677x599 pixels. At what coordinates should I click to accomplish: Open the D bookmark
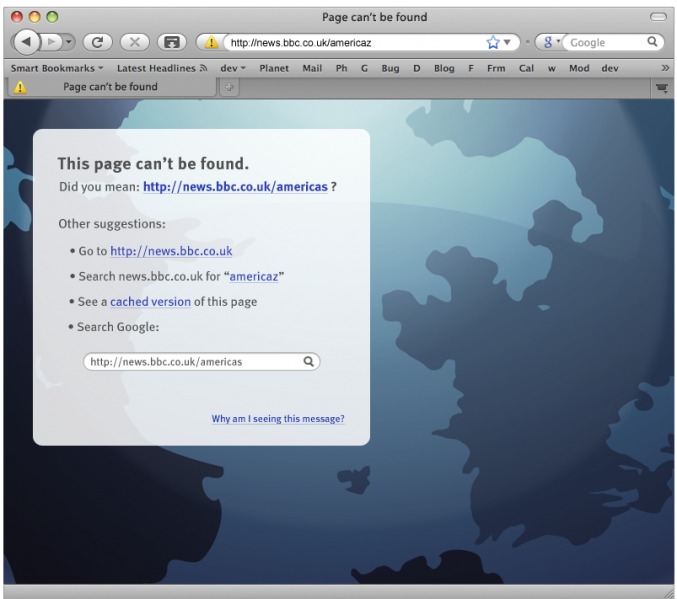pos(417,68)
